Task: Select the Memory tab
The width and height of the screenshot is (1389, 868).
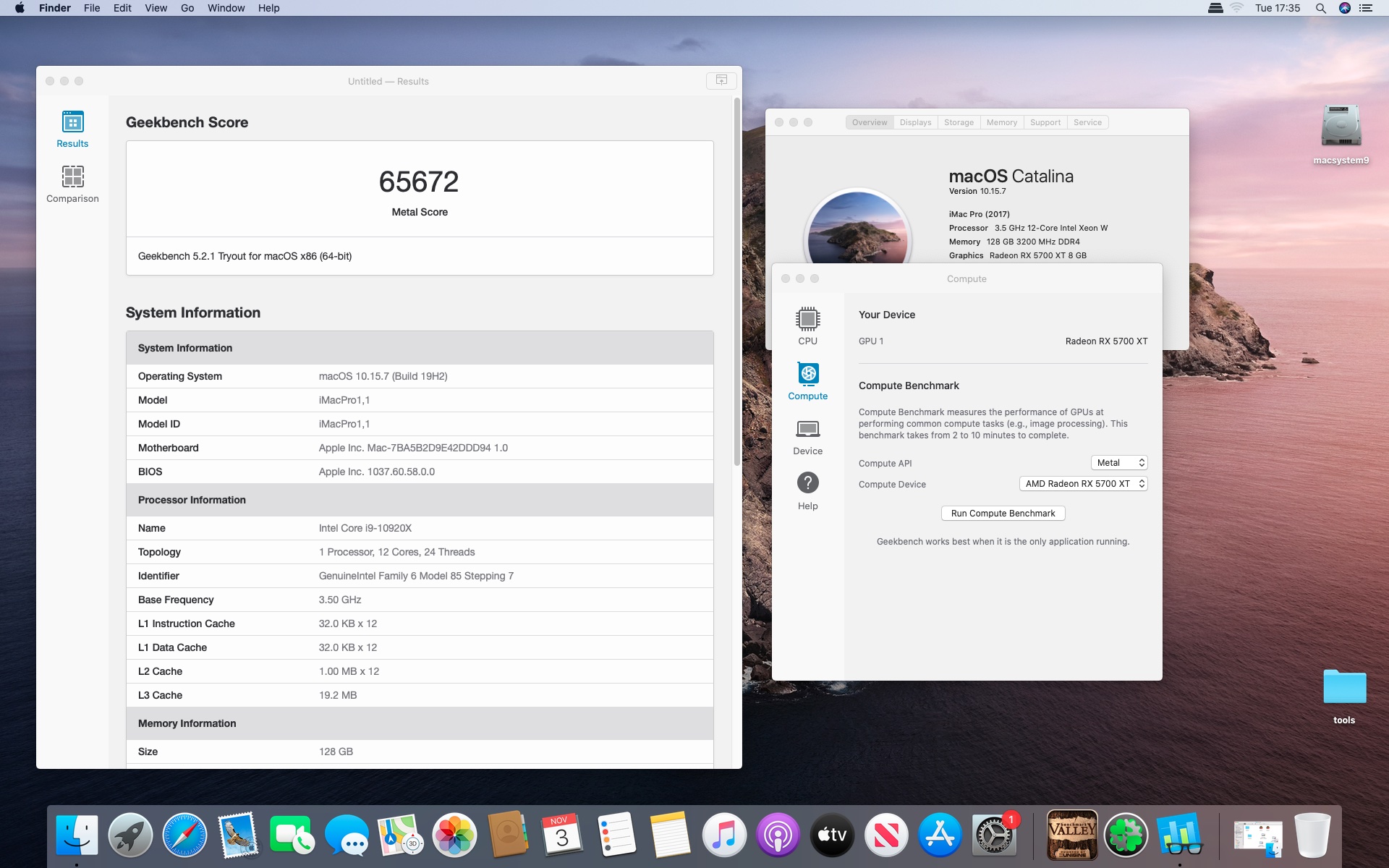Action: coord(1001,122)
